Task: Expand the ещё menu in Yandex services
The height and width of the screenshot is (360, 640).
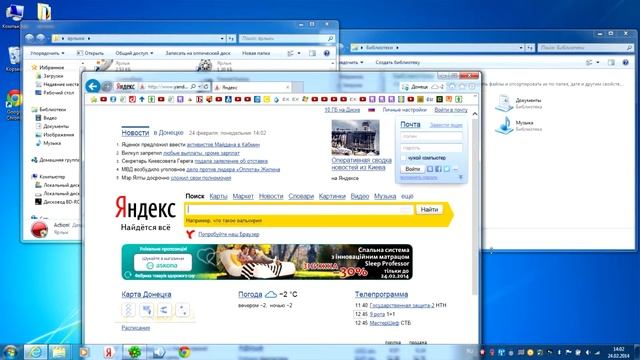Action: pyautogui.click(x=407, y=196)
